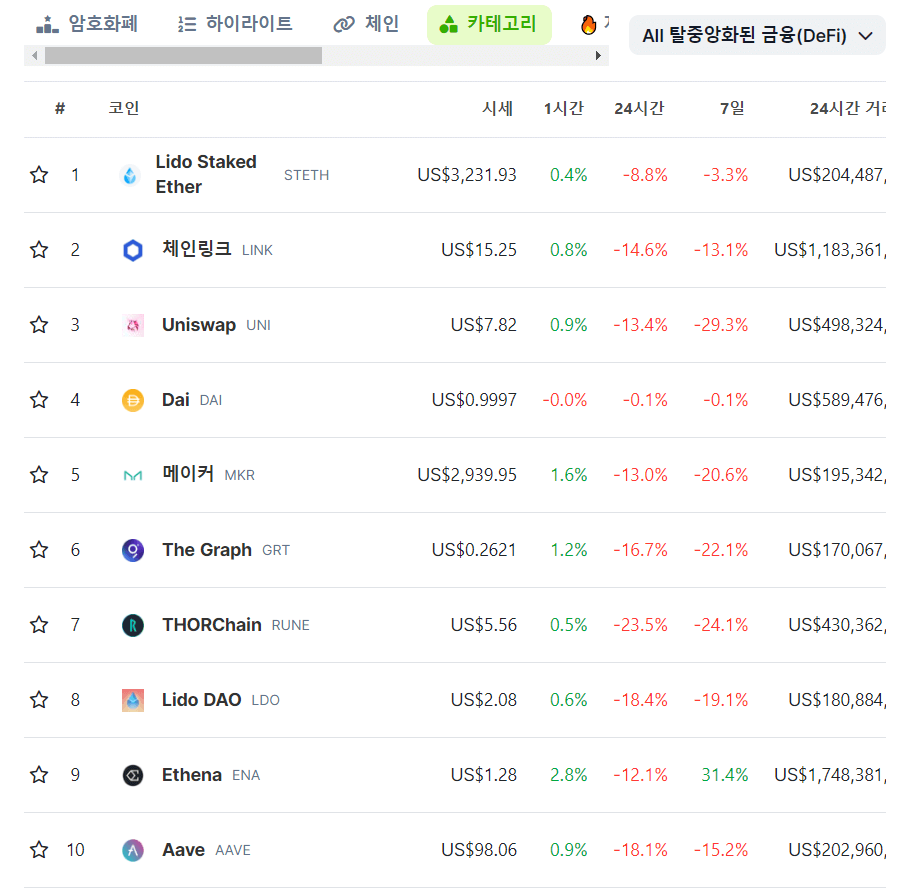Click the US$2,939.95 price value
The image size is (916, 891).
tap(467, 474)
